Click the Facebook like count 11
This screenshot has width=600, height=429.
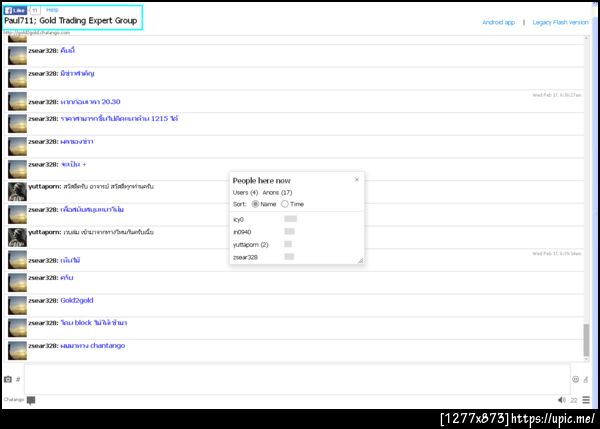34,10
